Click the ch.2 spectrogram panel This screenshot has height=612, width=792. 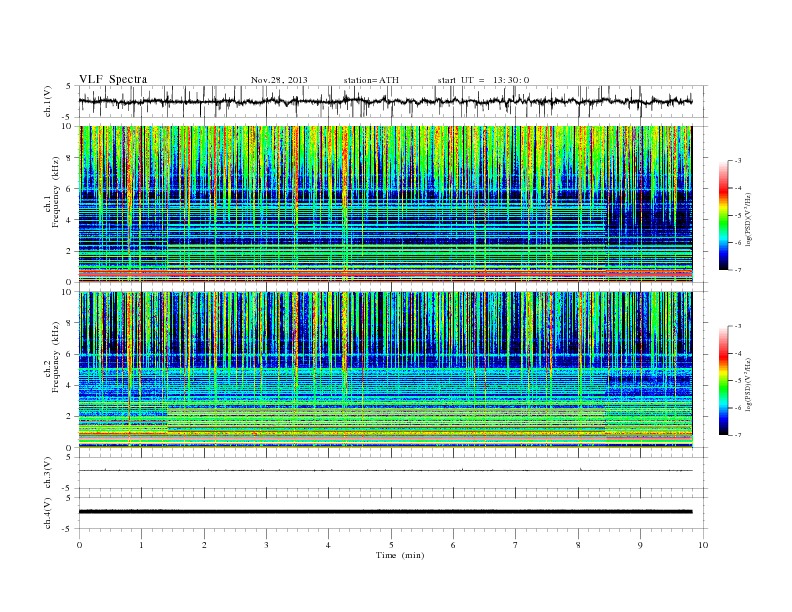click(385, 370)
